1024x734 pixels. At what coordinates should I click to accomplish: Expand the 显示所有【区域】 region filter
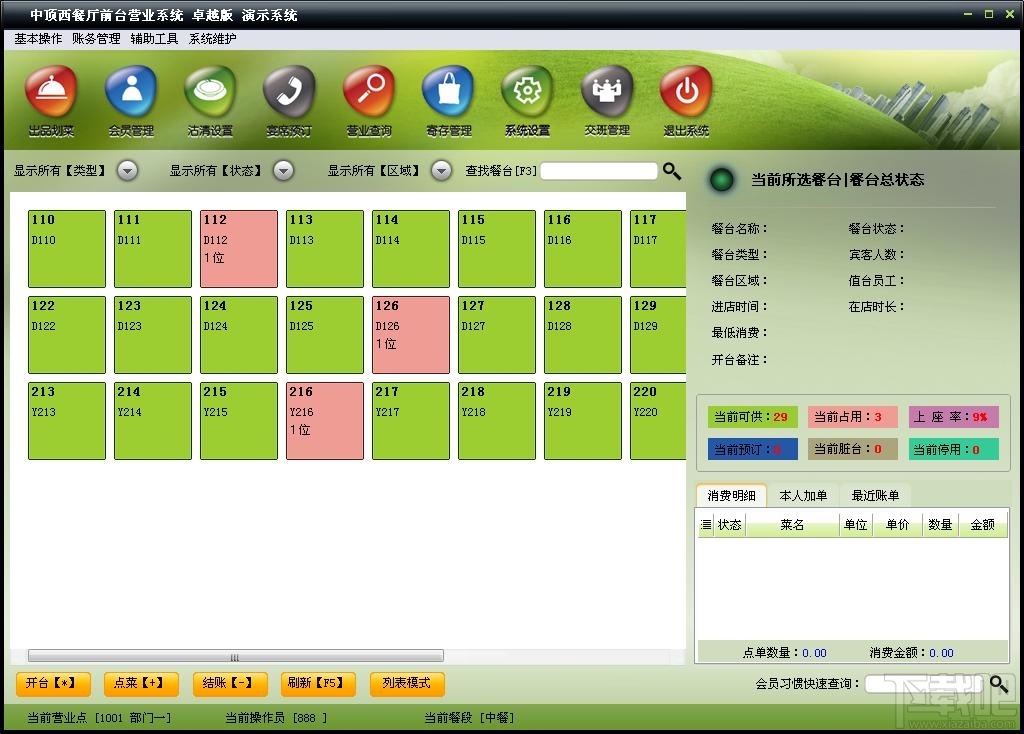pos(441,170)
